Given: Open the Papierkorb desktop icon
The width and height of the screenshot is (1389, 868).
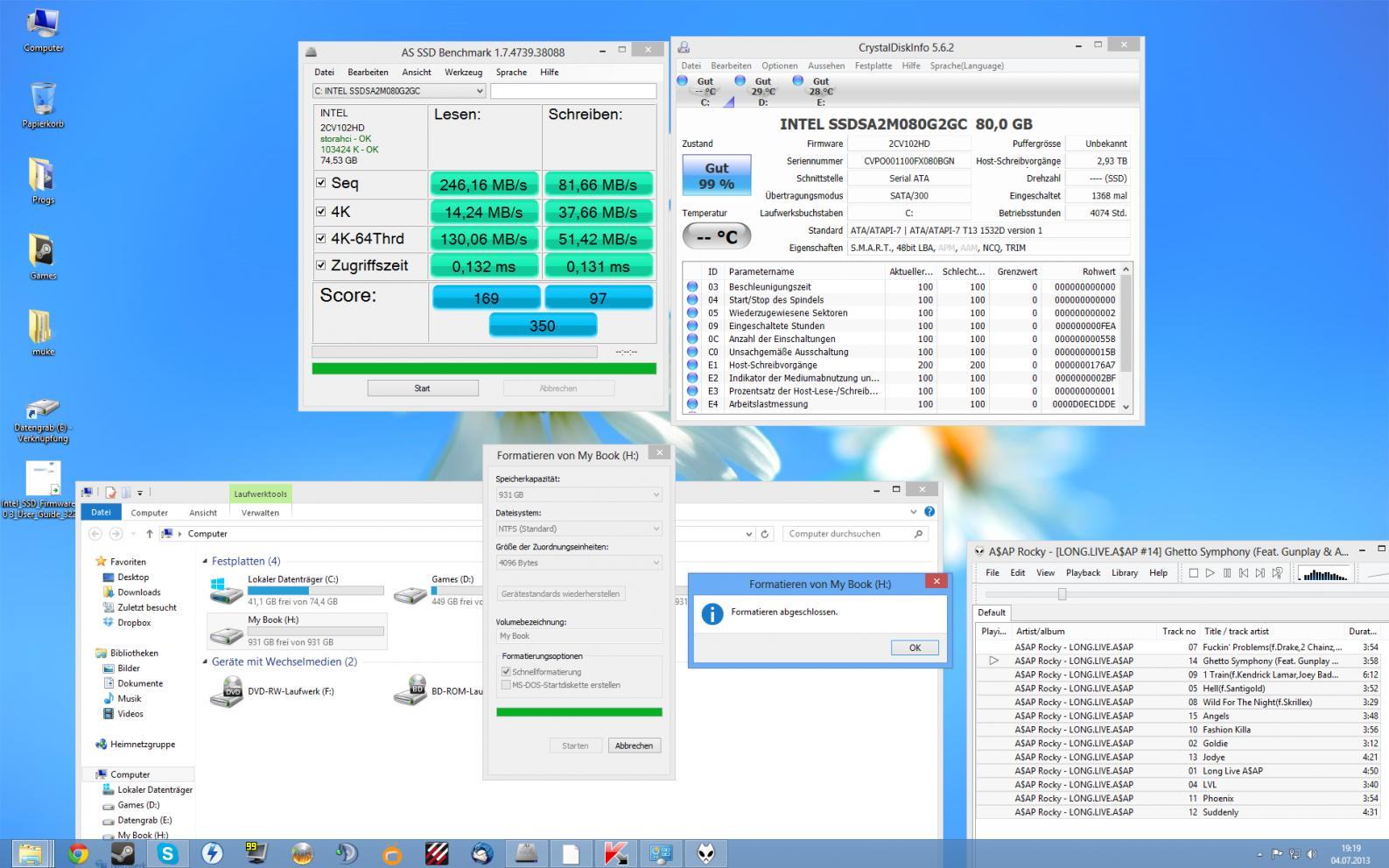Looking at the screenshot, I should click(43, 105).
